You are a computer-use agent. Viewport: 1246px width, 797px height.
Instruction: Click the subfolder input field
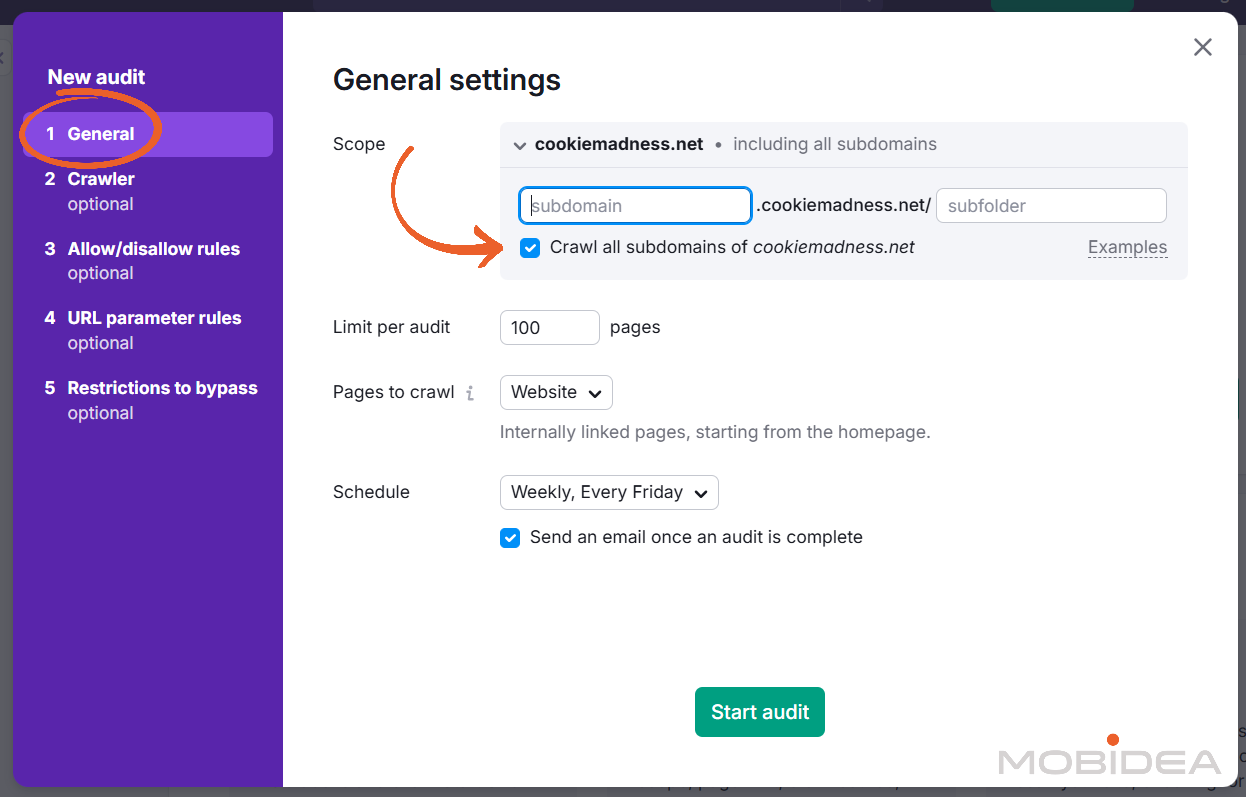pyautogui.click(x=1050, y=205)
